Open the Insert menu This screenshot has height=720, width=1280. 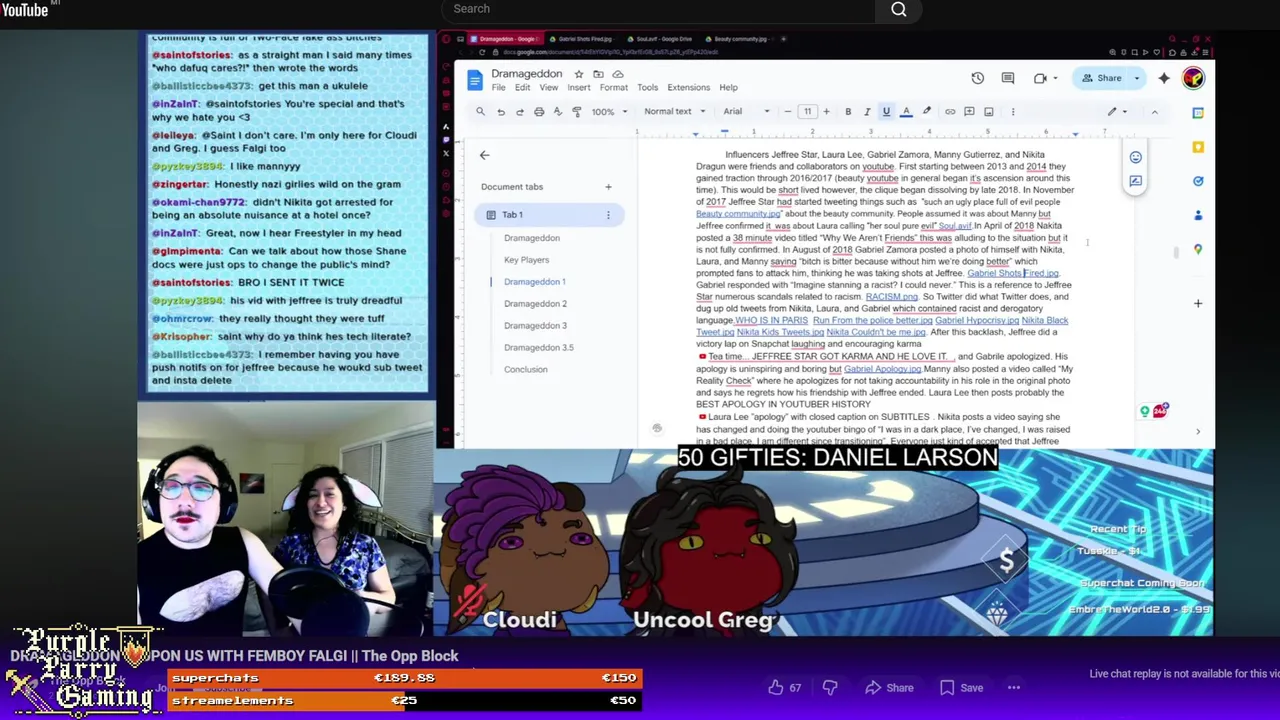579,88
